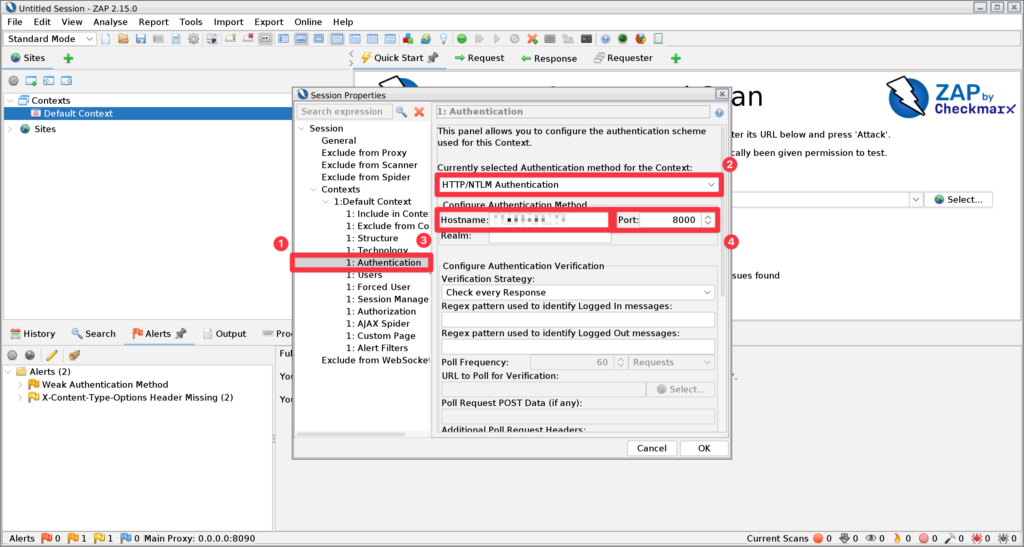Click the dialog's vertical scrollbar
This screenshot has width=1024, height=547.
722,212
